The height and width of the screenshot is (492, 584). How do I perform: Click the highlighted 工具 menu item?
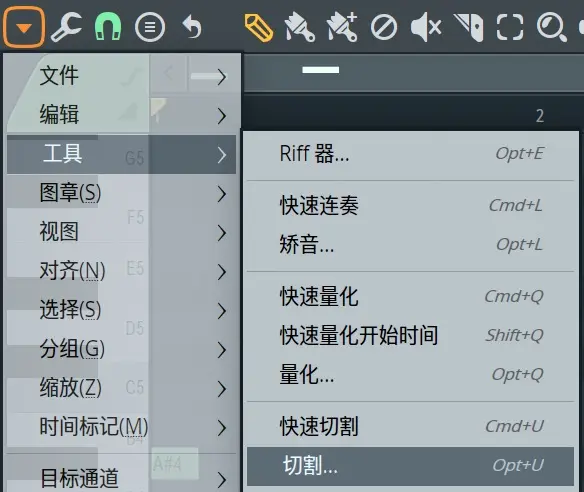[121, 154]
